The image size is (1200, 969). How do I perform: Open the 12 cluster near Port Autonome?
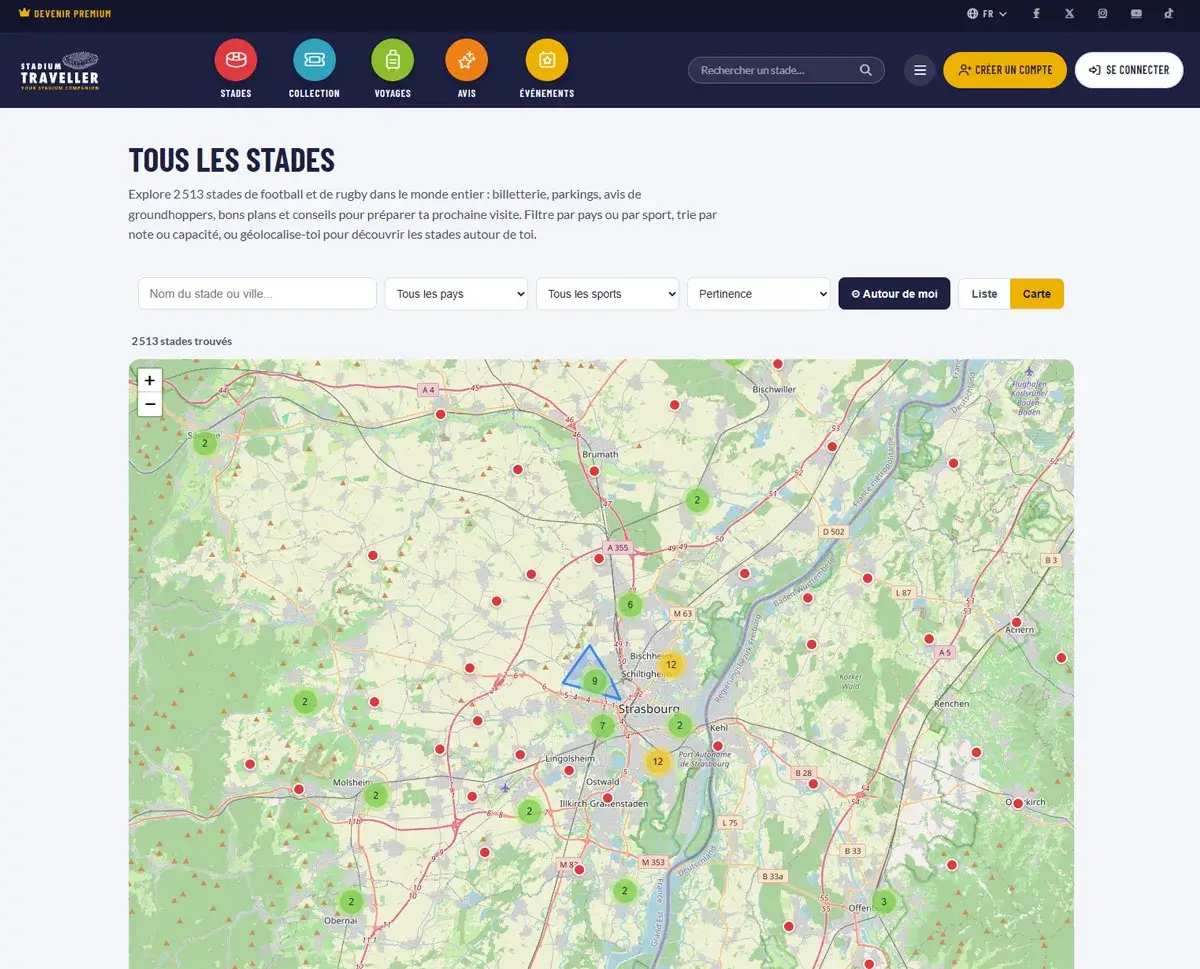[x=657, y=761]
